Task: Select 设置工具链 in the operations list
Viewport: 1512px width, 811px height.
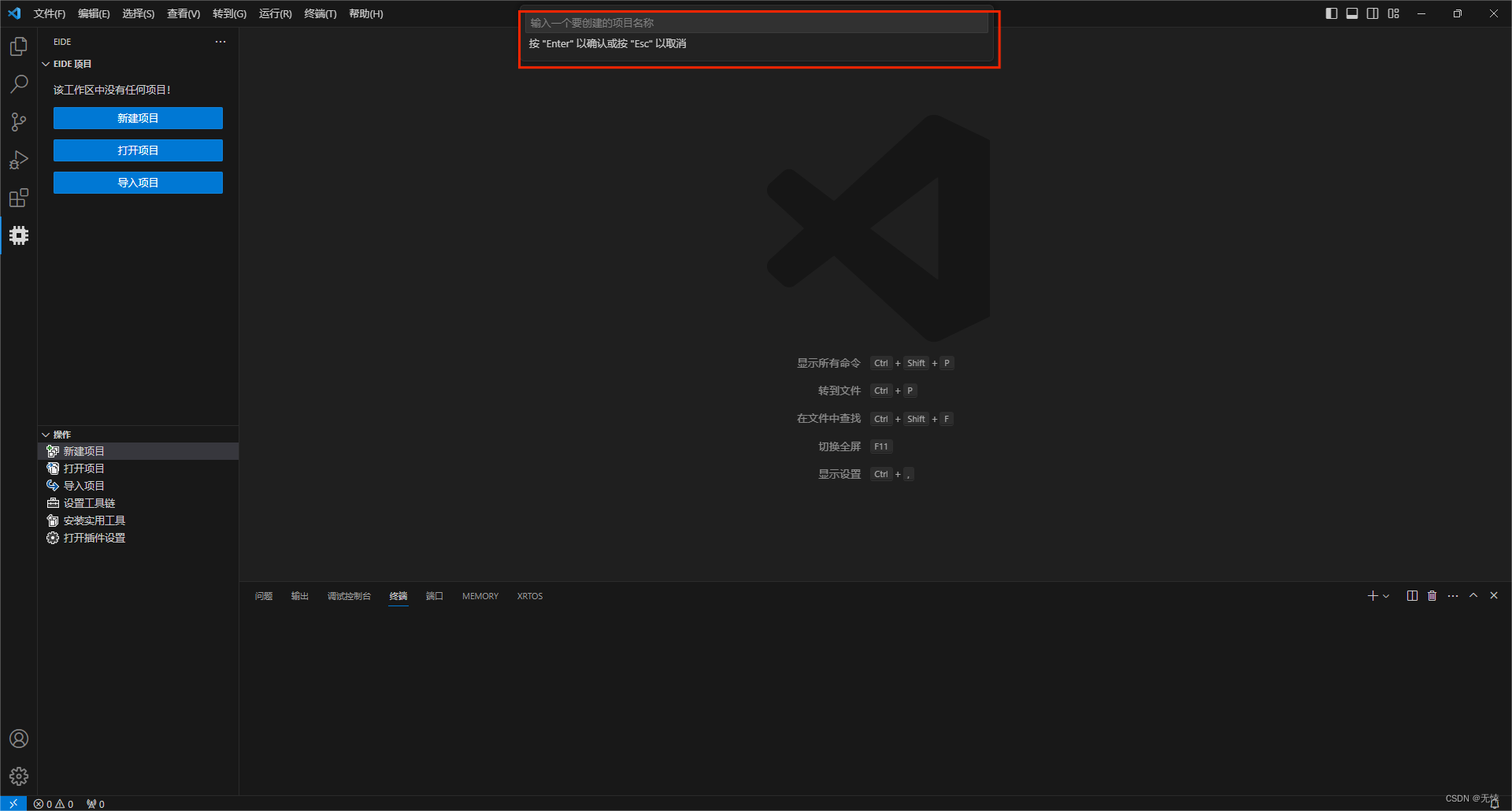Action: pyautogui.click(x=138, y=503)
